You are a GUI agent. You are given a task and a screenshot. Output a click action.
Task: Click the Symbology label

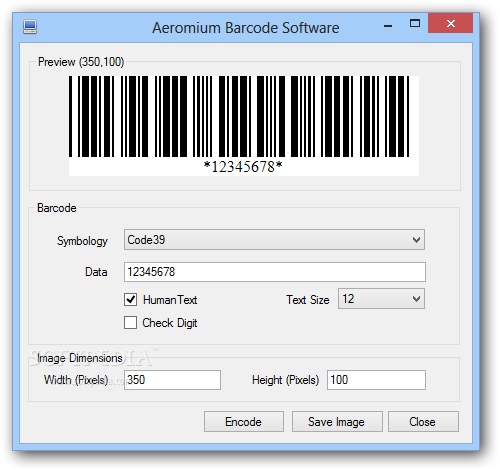[82, 241]
